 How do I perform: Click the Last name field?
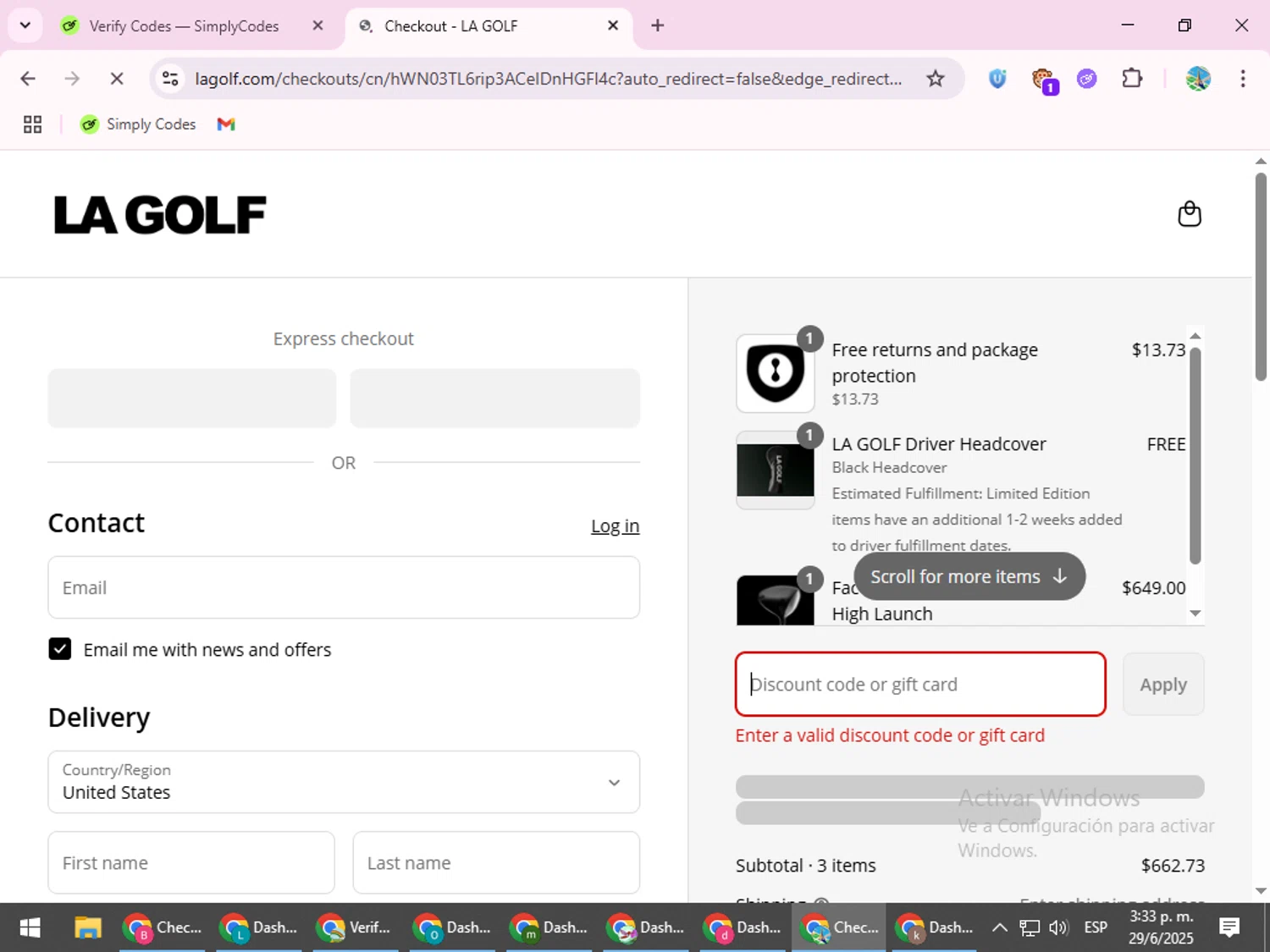point(496,862)
